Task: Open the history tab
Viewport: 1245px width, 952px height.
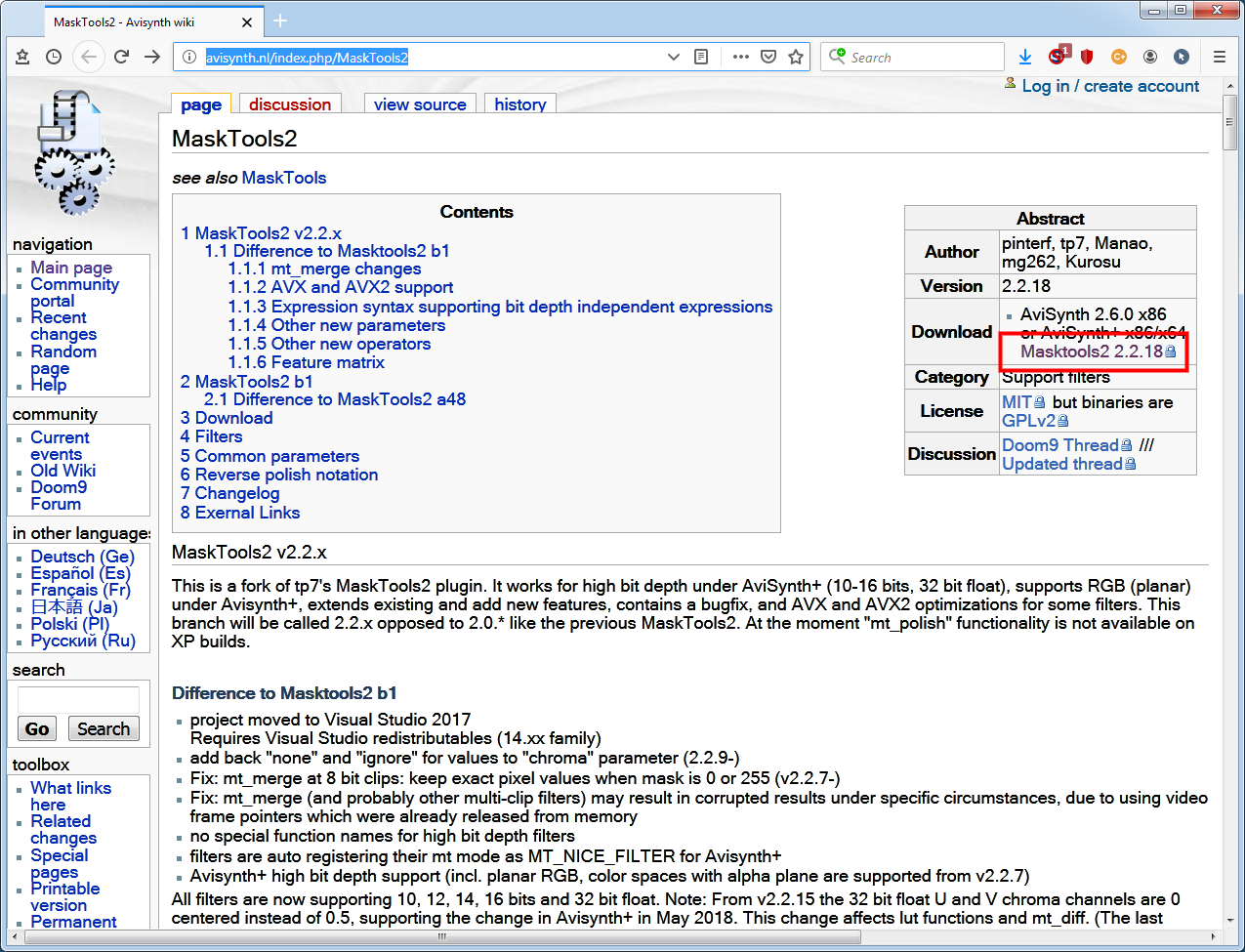Action: (x=520, y=104)
